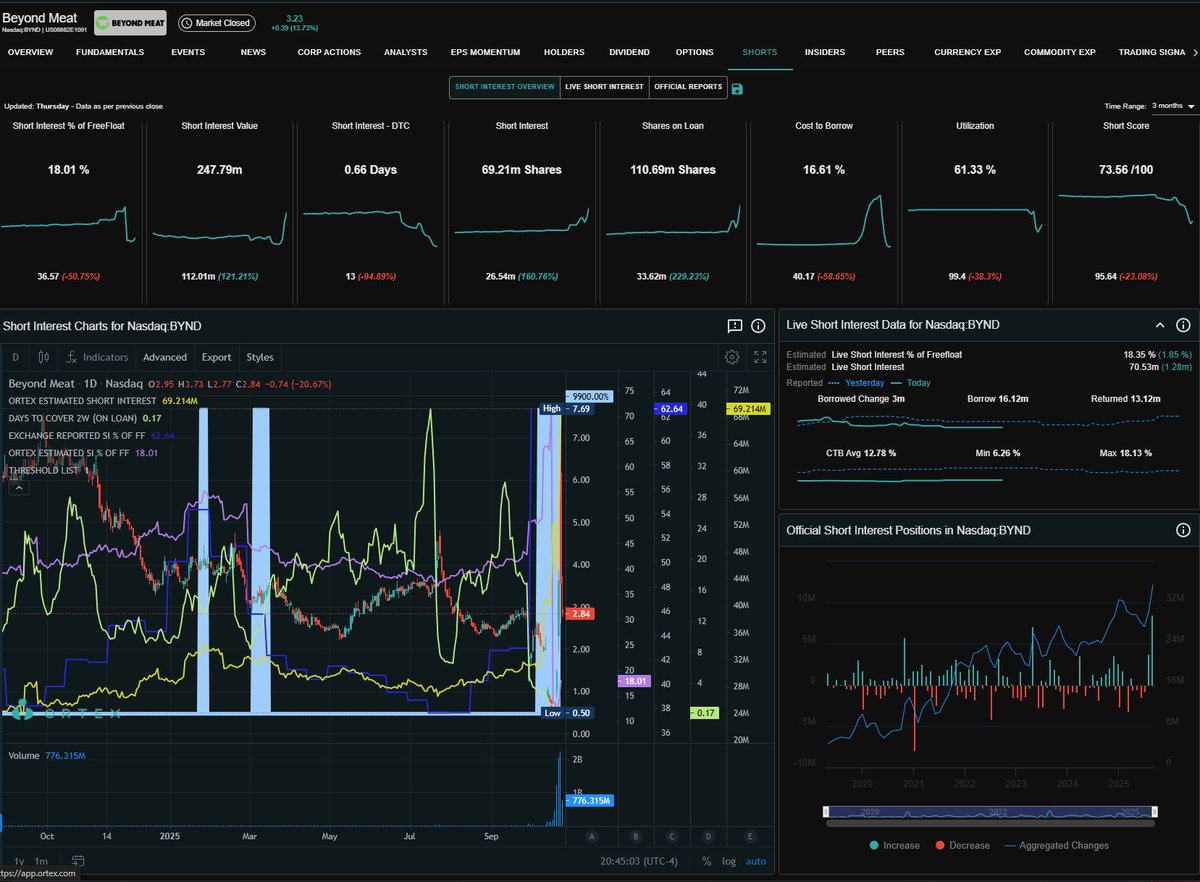The image size is (1200, 882).
Task: Open the Events tab
Action: pyautogui.click(x=188, y=52)
